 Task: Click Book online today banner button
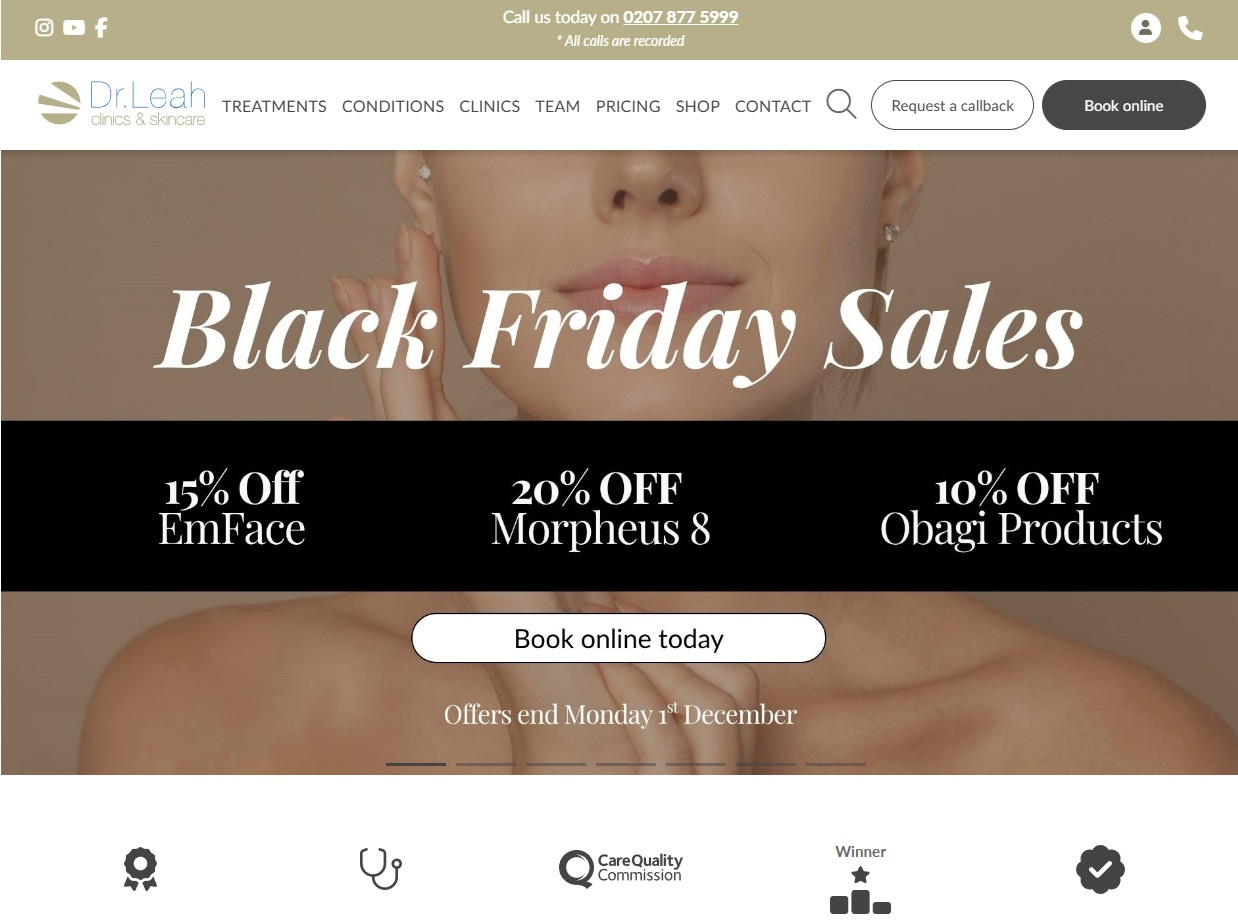(619, 638)
